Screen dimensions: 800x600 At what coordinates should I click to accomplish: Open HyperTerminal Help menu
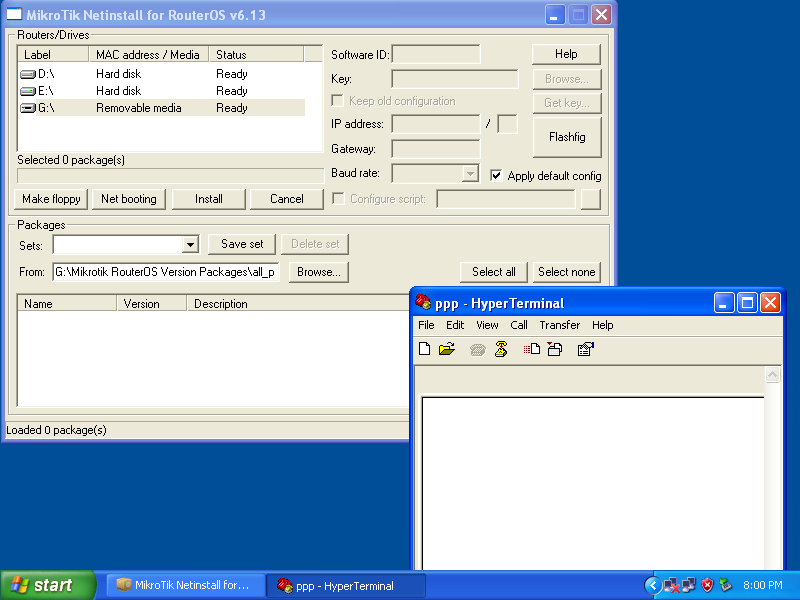click(603, 325)
